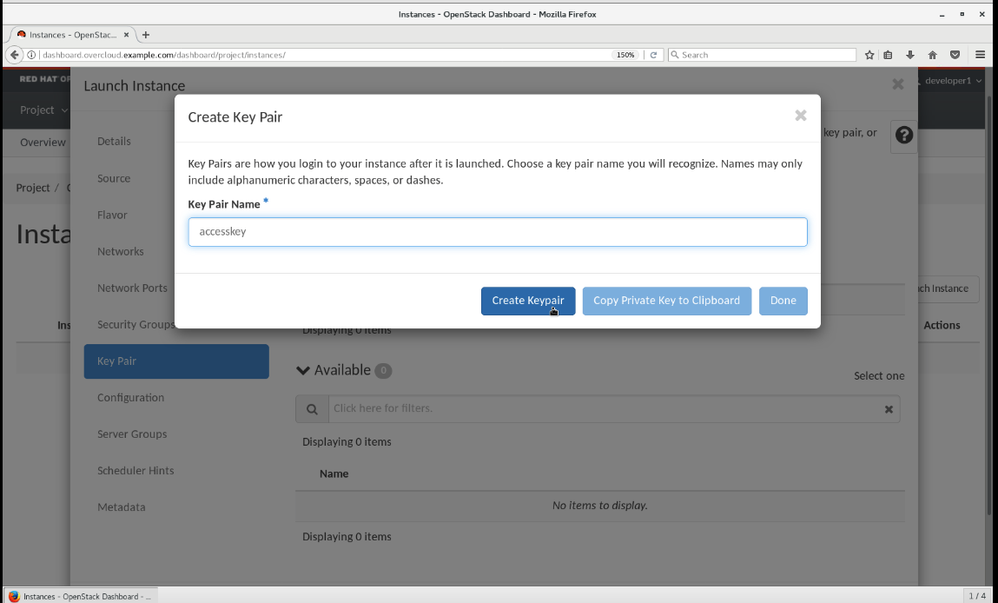Click the Firefox back arrow button

[15, 55]
